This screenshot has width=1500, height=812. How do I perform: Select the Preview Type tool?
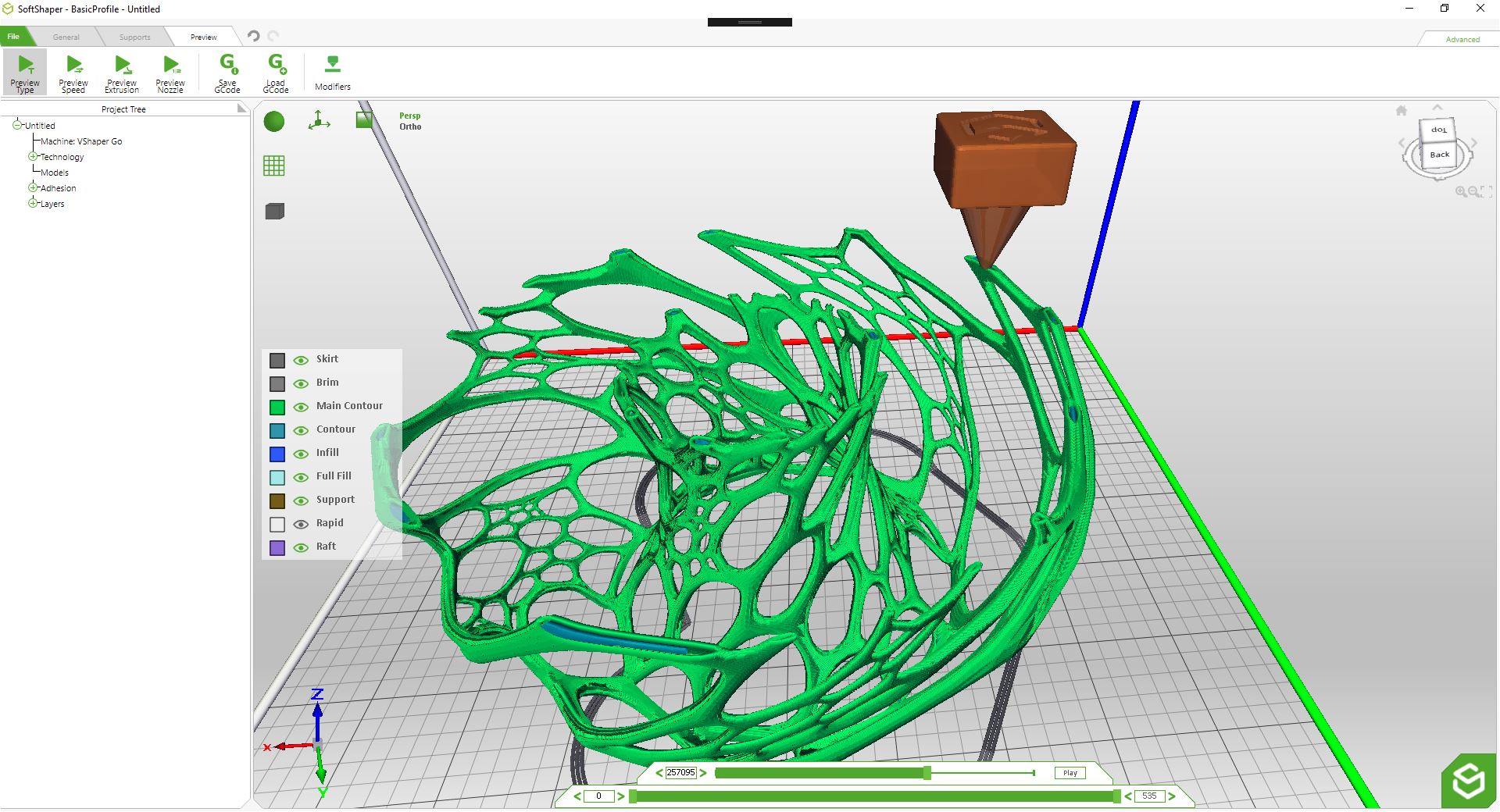25,73
